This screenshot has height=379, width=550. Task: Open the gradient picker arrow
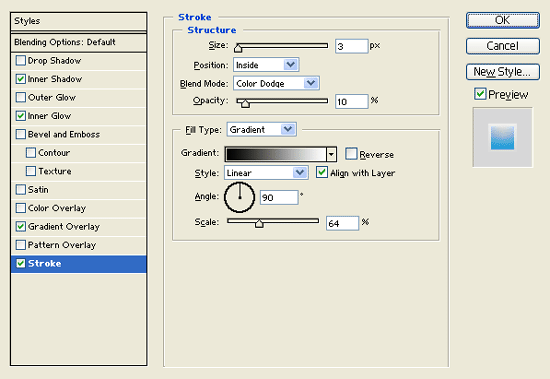[331, 154]
